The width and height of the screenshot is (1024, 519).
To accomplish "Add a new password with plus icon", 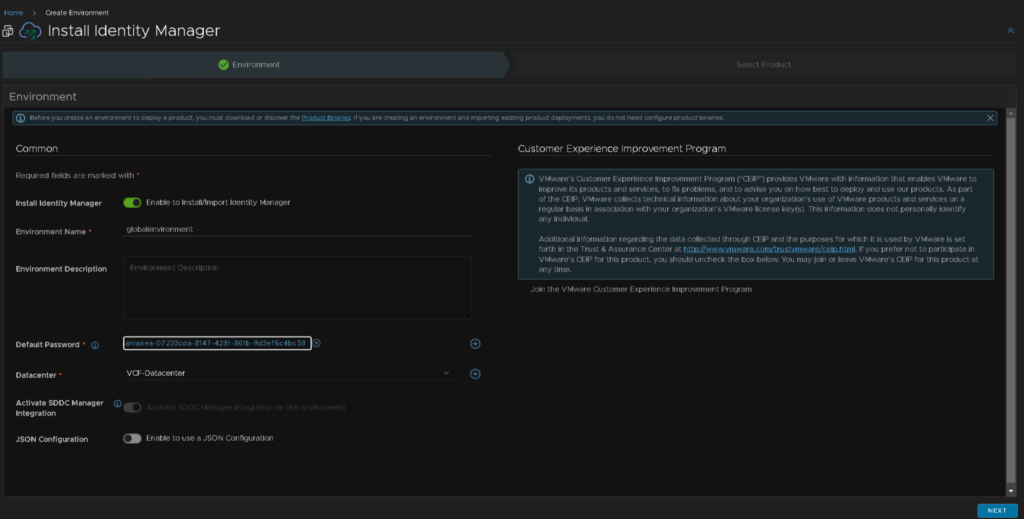I will pos(475,343).
